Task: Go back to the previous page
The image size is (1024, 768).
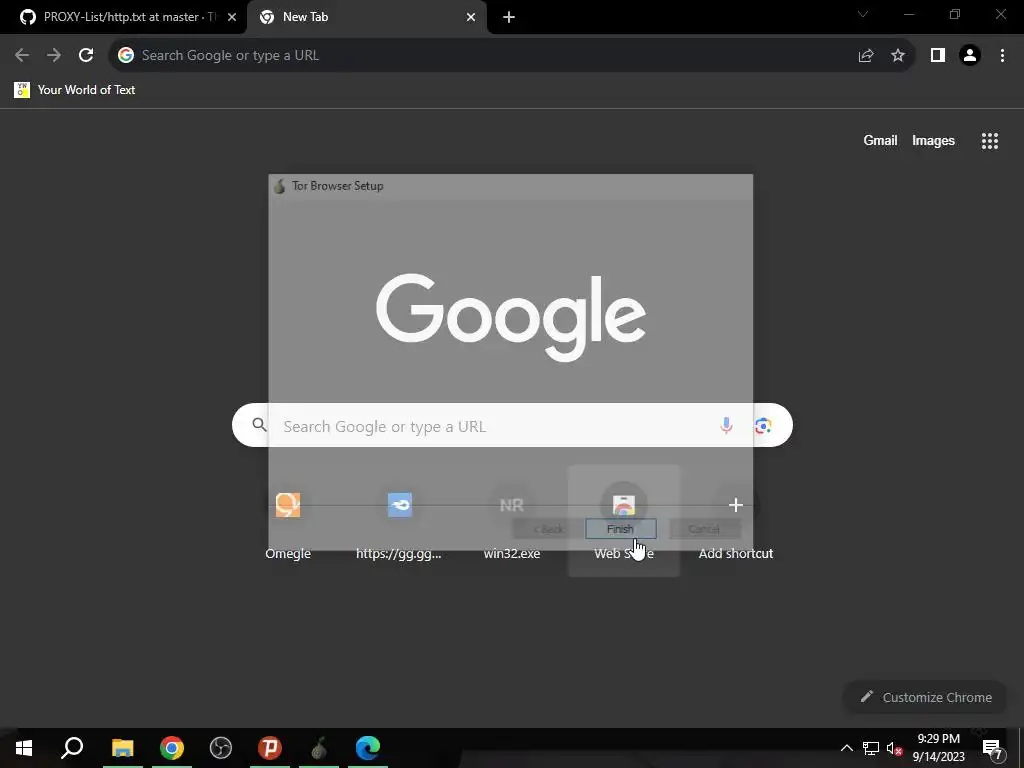Action: [22, 55]
